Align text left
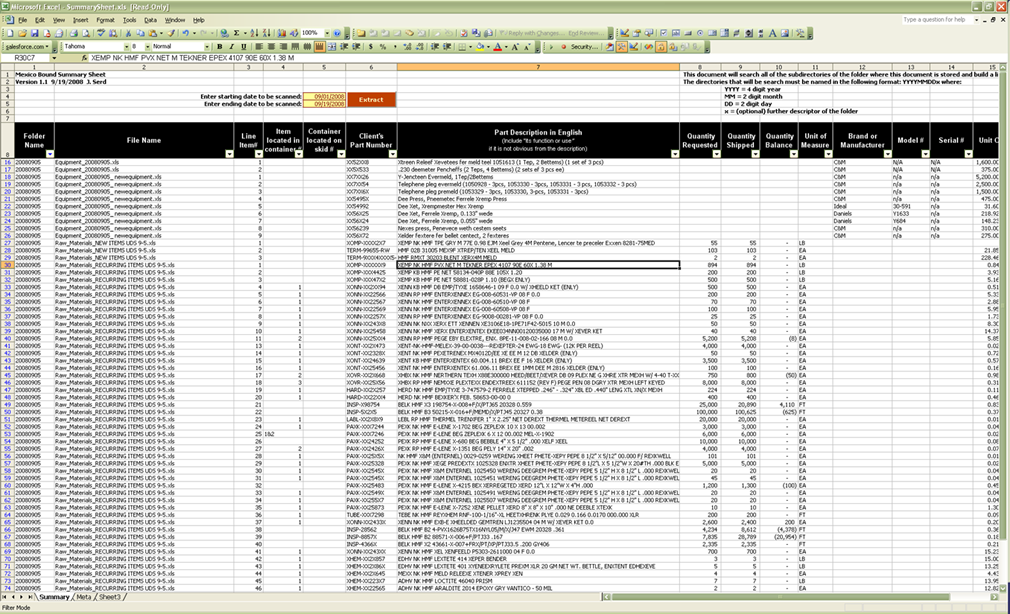1010x614 pixels. [259, 46]
